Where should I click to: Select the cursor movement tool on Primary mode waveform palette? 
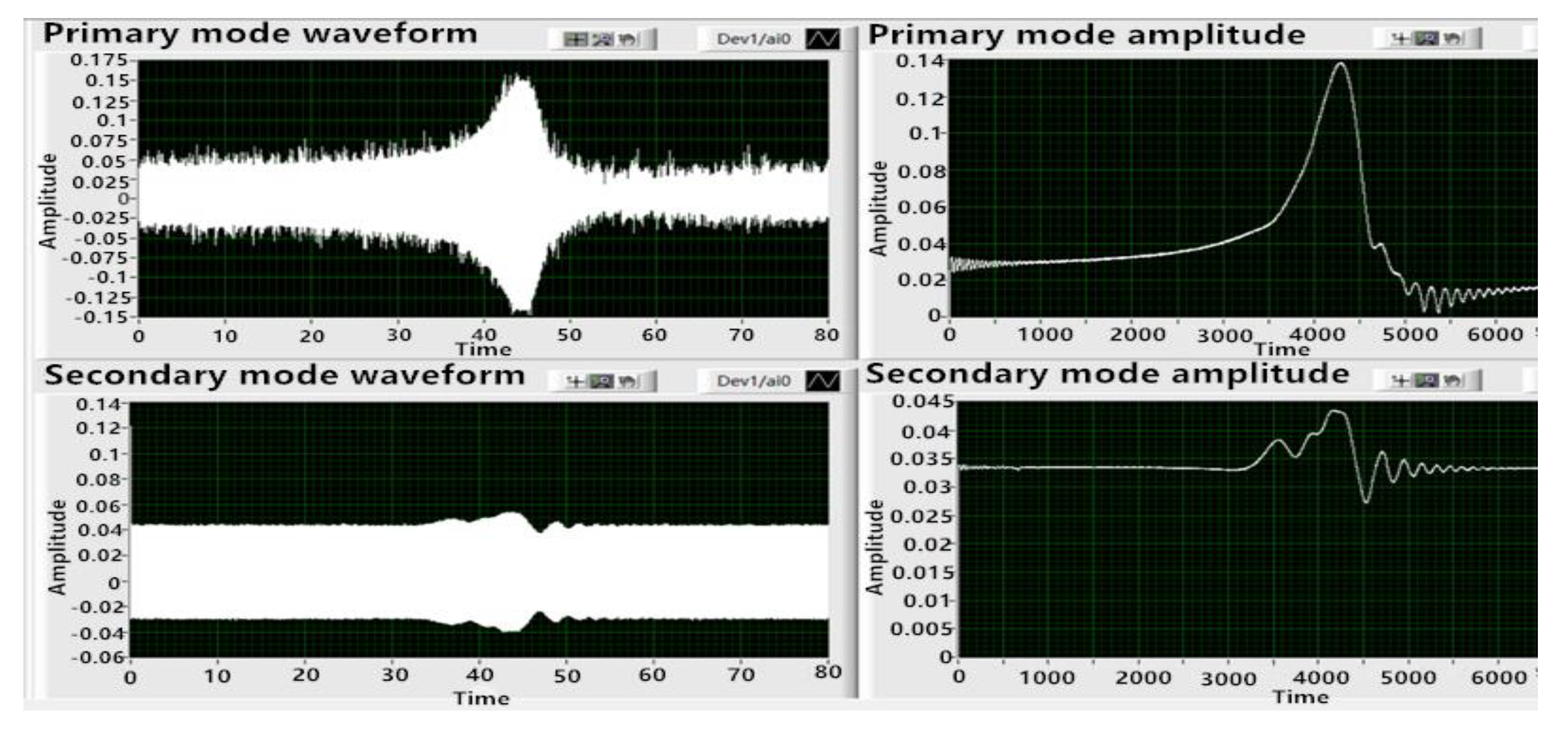[576, 38]
